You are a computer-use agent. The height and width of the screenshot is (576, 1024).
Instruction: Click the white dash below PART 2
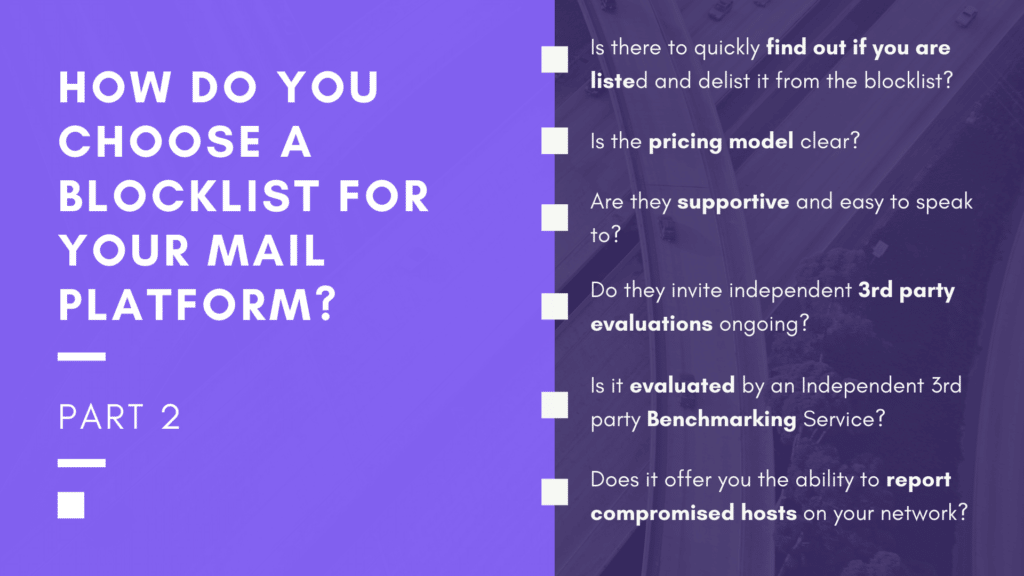pos(82,463)
